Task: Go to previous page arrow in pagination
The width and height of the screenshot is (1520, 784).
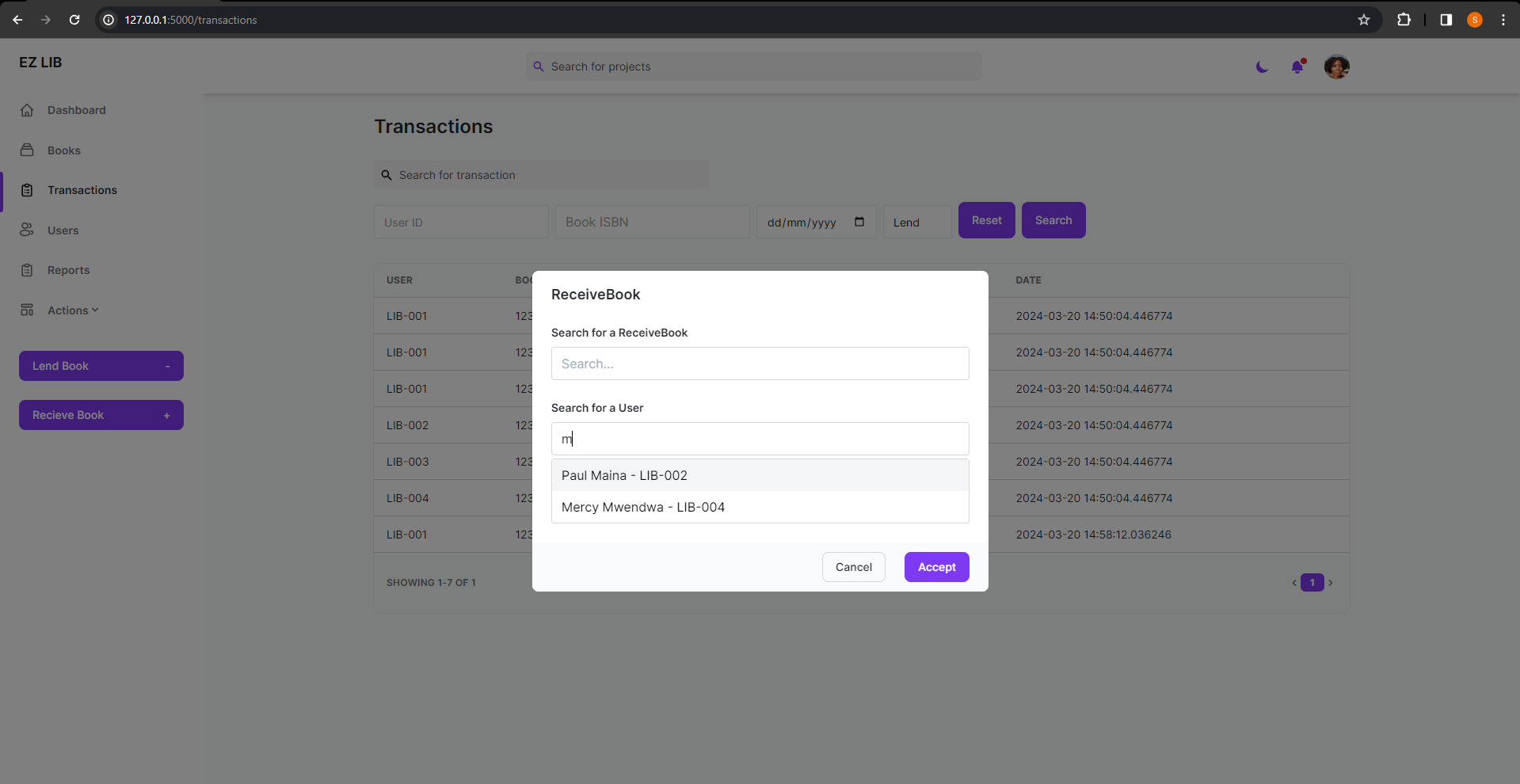Action: click(1294, 583)
